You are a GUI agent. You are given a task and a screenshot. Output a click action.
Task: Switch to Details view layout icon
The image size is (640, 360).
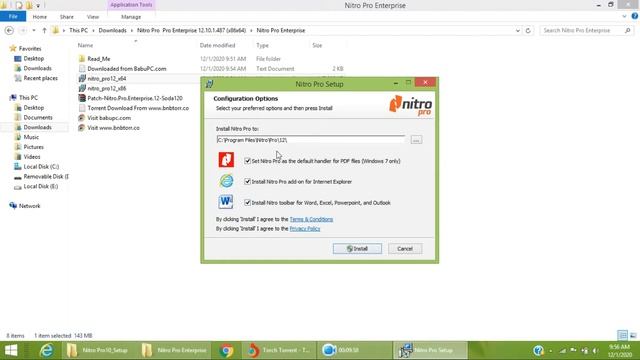point(622,335)
